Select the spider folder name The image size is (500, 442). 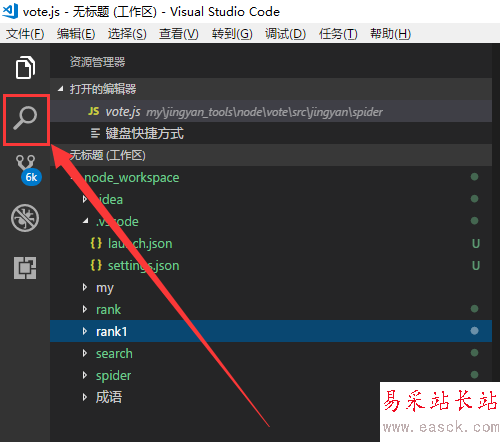(113, 376)
